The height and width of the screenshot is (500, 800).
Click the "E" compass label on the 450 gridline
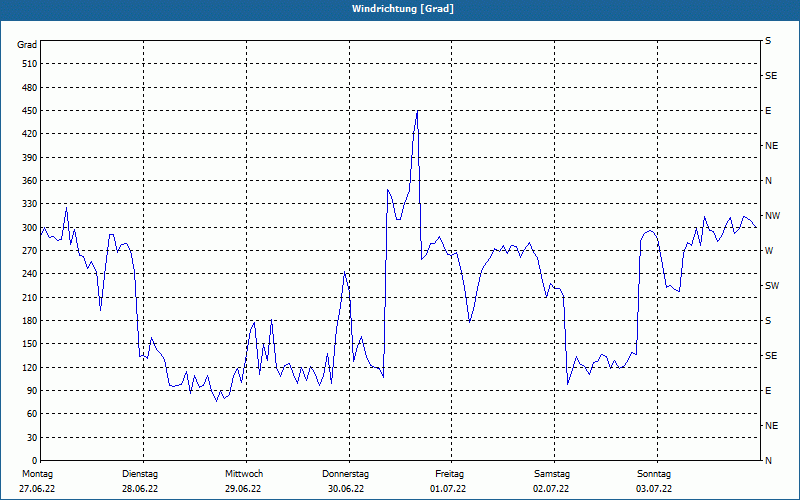pyautogui.click(x=768, y=111)
